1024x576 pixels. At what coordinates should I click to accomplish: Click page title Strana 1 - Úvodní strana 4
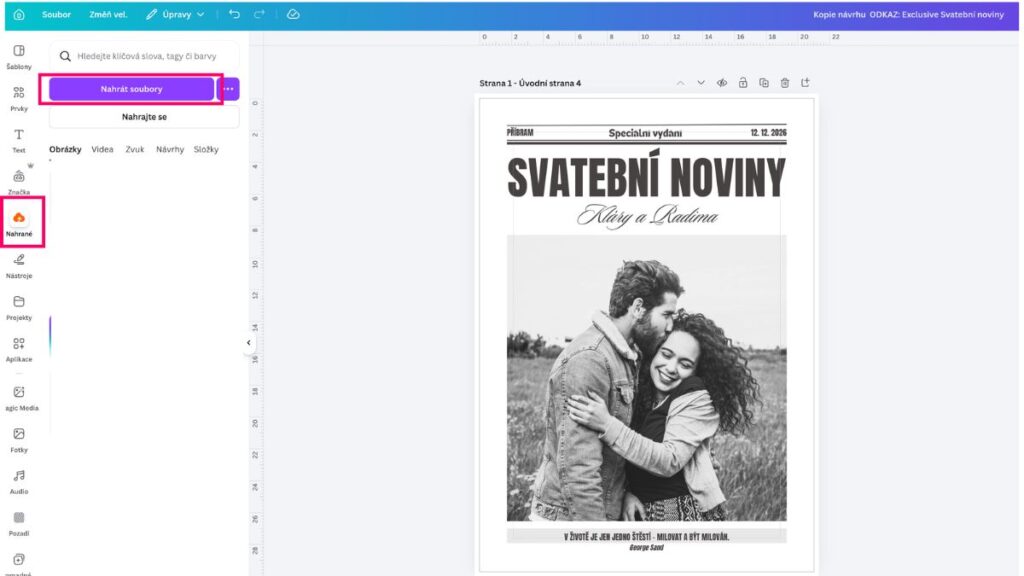point(530,84)
